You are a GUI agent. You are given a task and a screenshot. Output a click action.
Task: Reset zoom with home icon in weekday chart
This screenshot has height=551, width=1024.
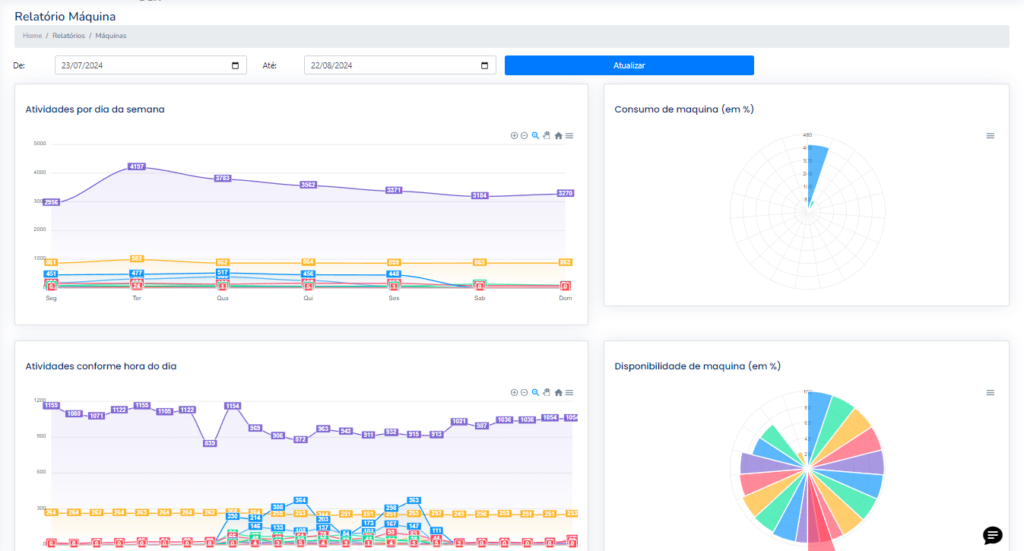coord(558,136)
